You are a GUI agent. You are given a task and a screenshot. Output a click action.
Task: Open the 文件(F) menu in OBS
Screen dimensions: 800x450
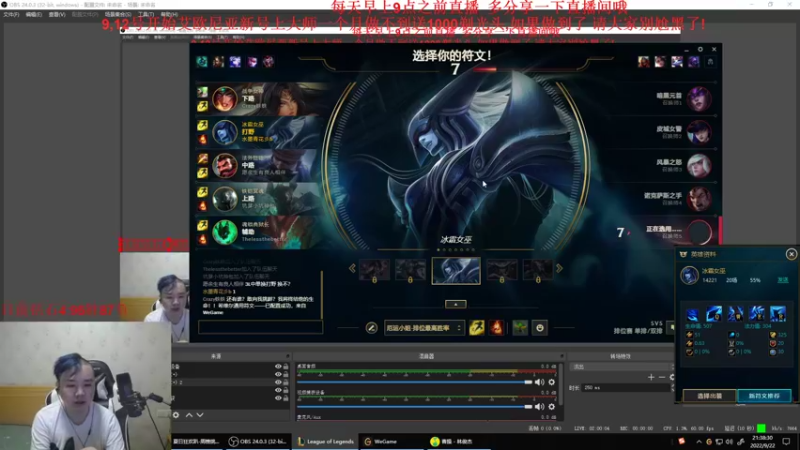pyautogui.click(x=11, y=14)
